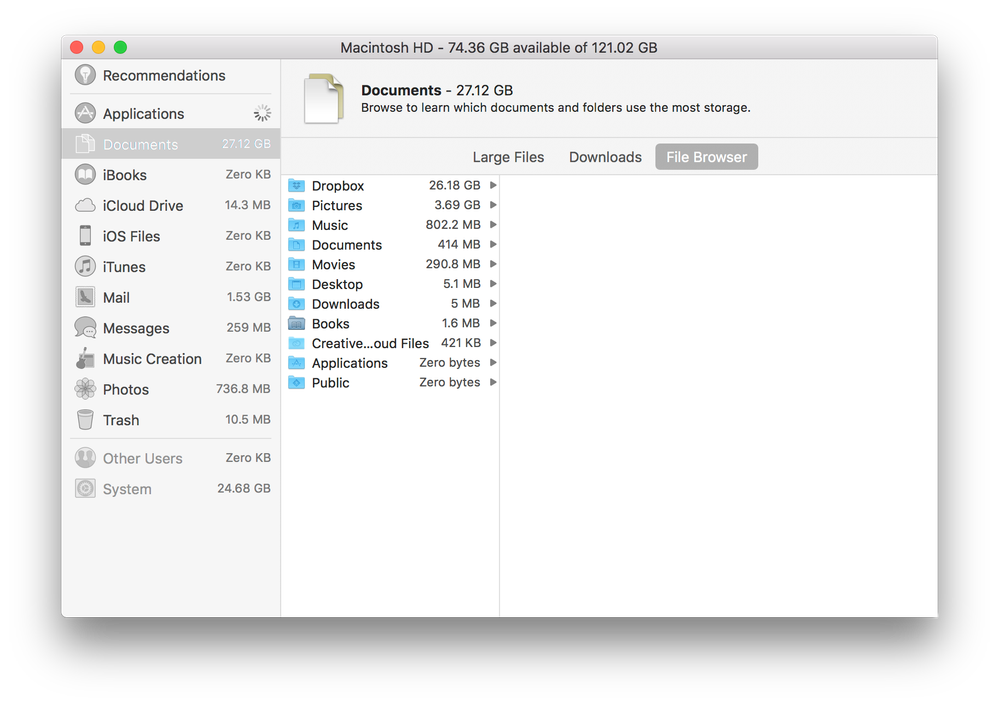
Task: Click the iTunes music note icon
Action: tap(85, 266)
